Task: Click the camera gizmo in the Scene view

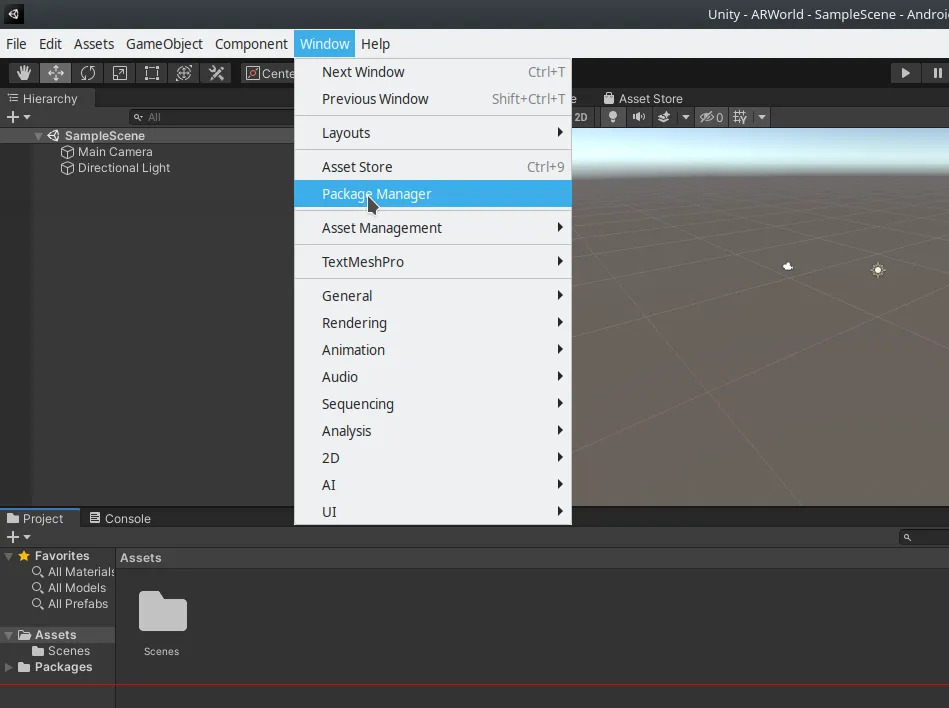Action: pos(787,266)
